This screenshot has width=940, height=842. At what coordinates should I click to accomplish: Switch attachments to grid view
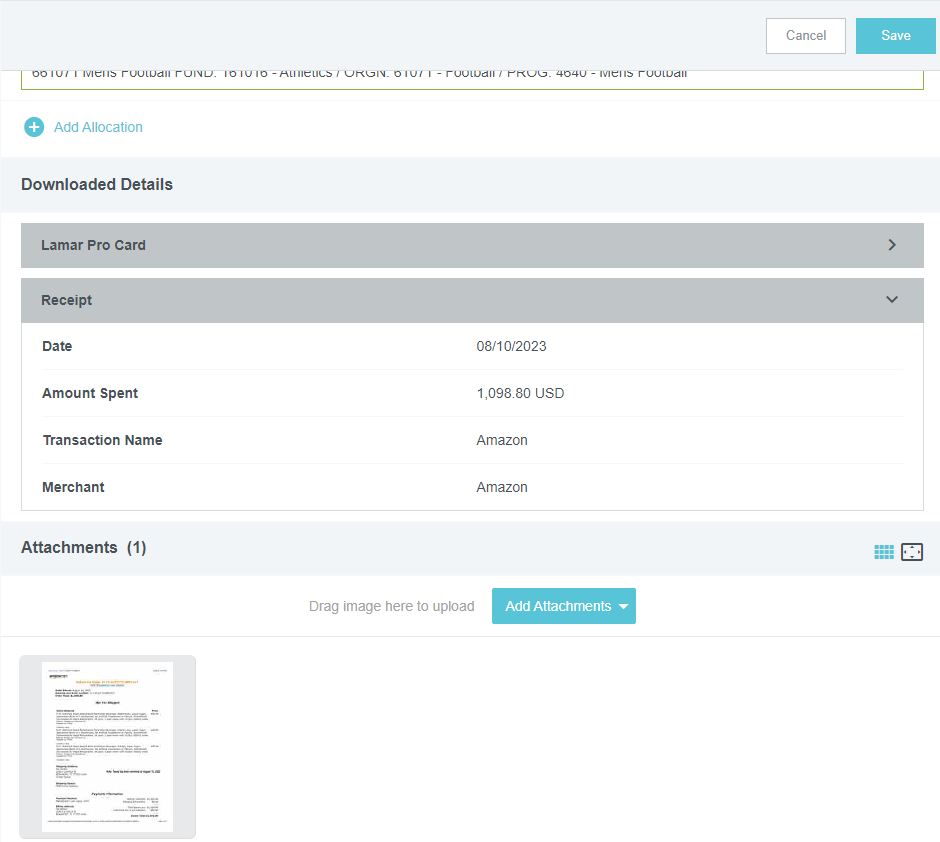(x=884, y=552)
